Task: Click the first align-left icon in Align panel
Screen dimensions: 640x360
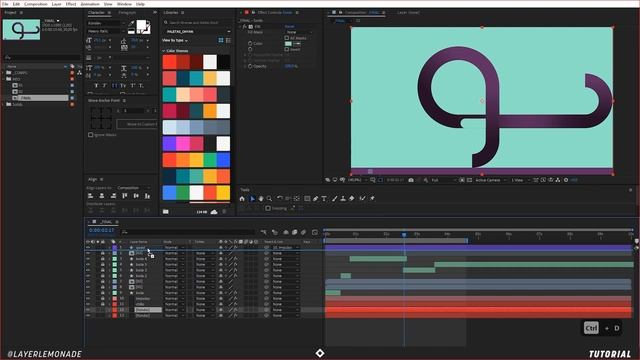Action: tap(91, 196)
